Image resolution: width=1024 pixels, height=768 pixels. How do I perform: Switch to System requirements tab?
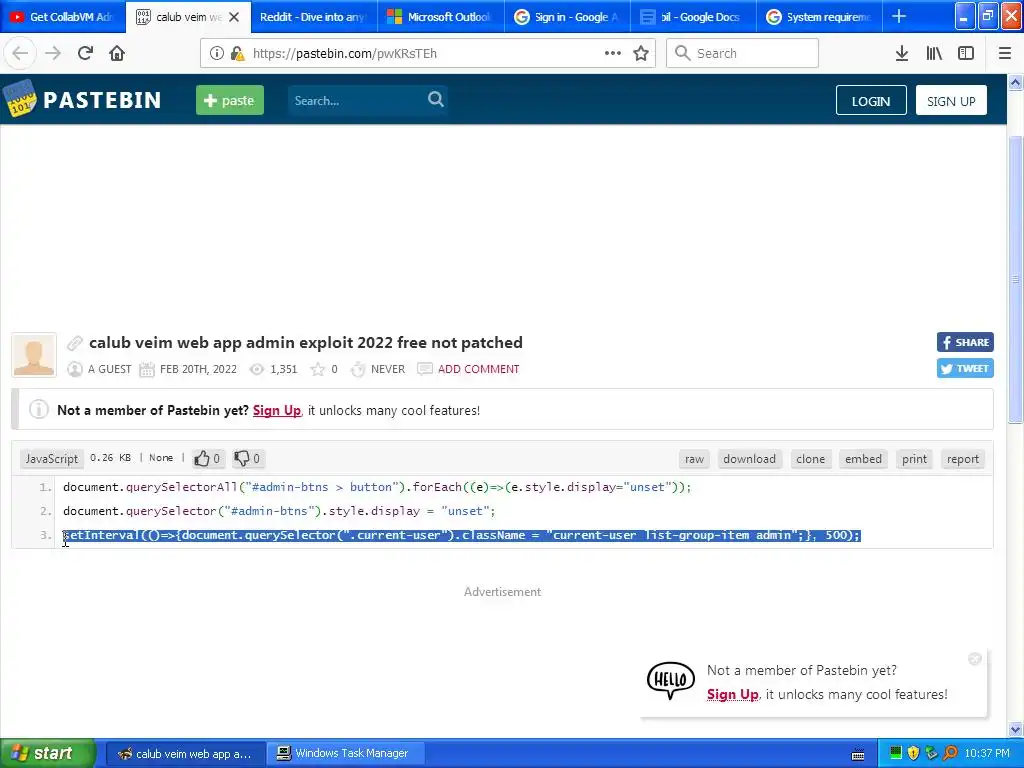point(820,17)
